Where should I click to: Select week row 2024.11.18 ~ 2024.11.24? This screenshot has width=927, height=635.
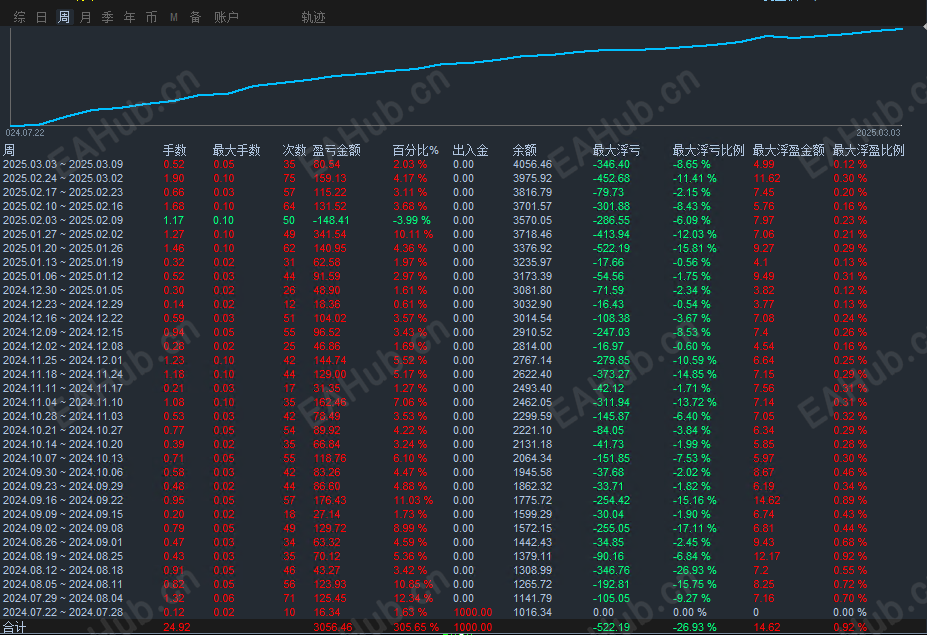point(464,374)
